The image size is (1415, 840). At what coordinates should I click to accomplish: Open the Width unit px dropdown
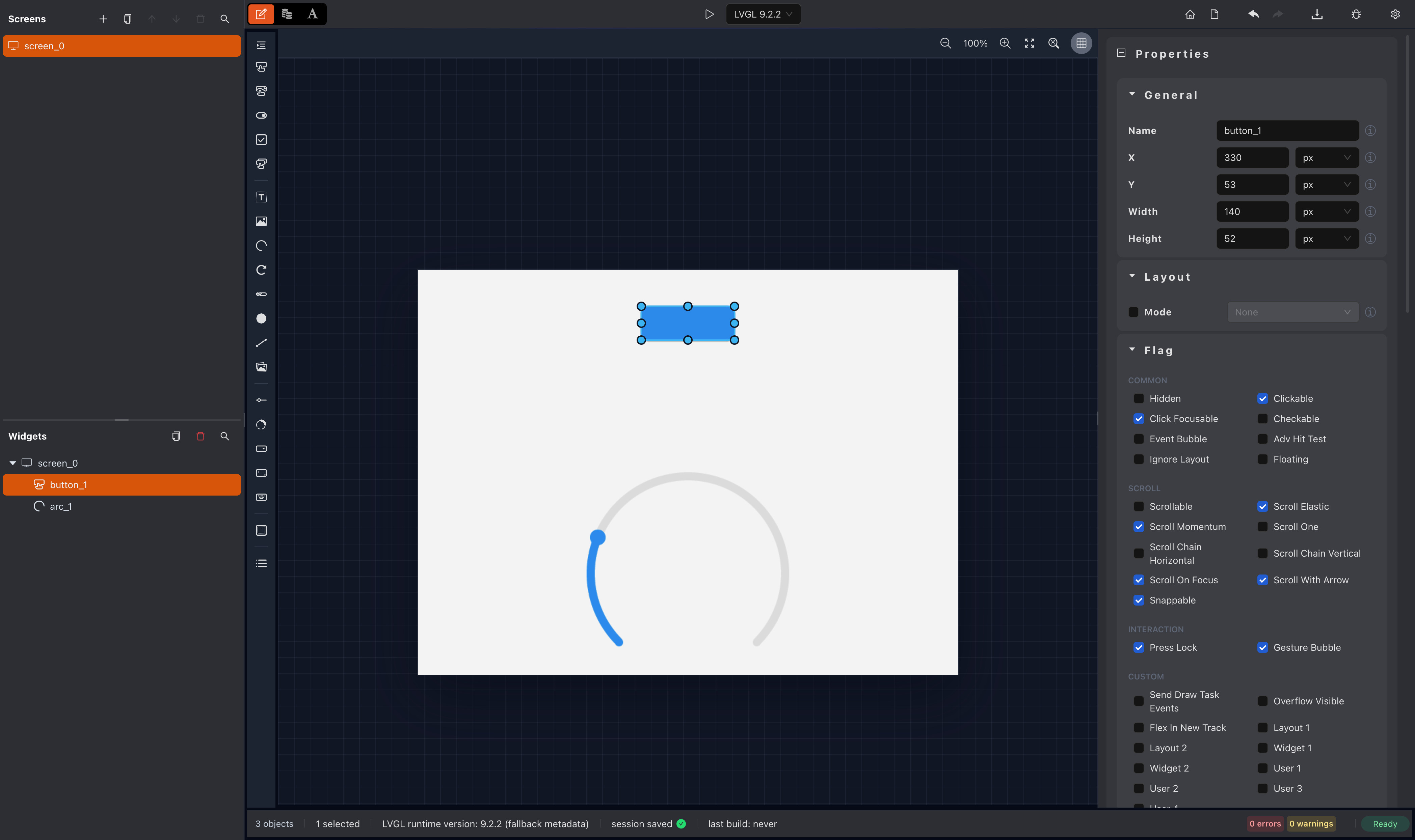coord(1327,212)
